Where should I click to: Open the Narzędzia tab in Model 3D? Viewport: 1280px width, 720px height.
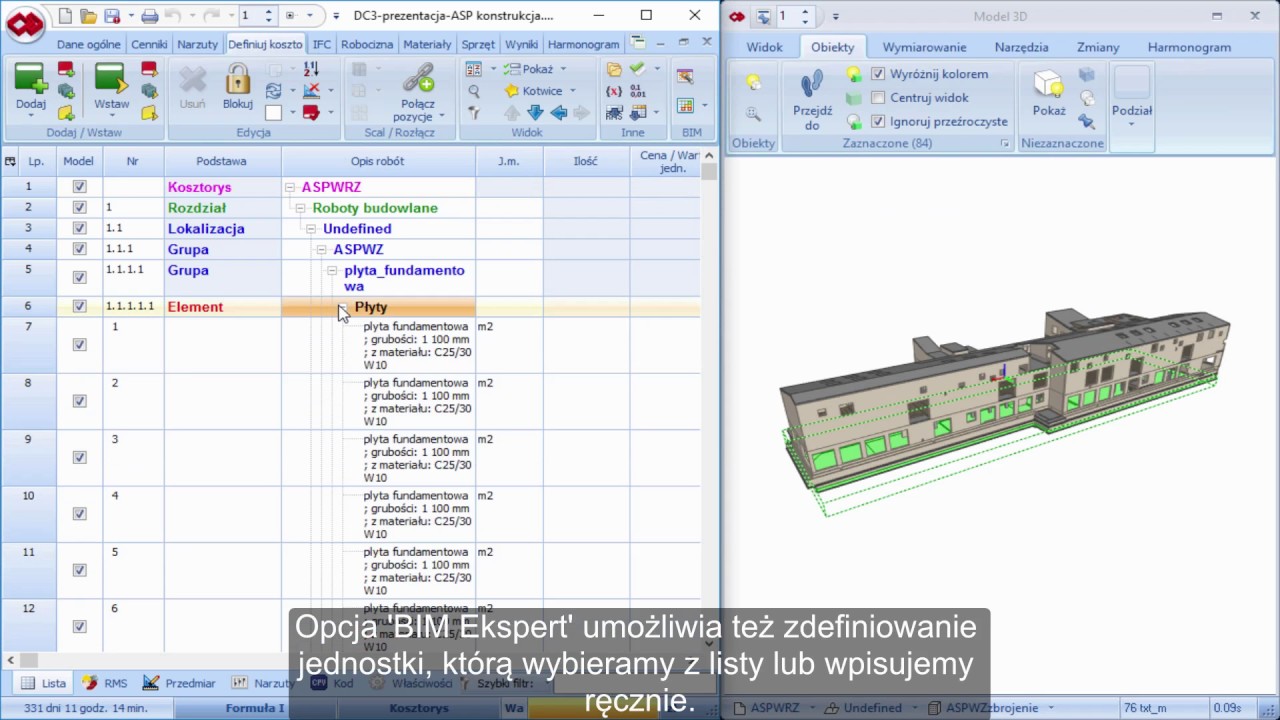click(1021, 47)
